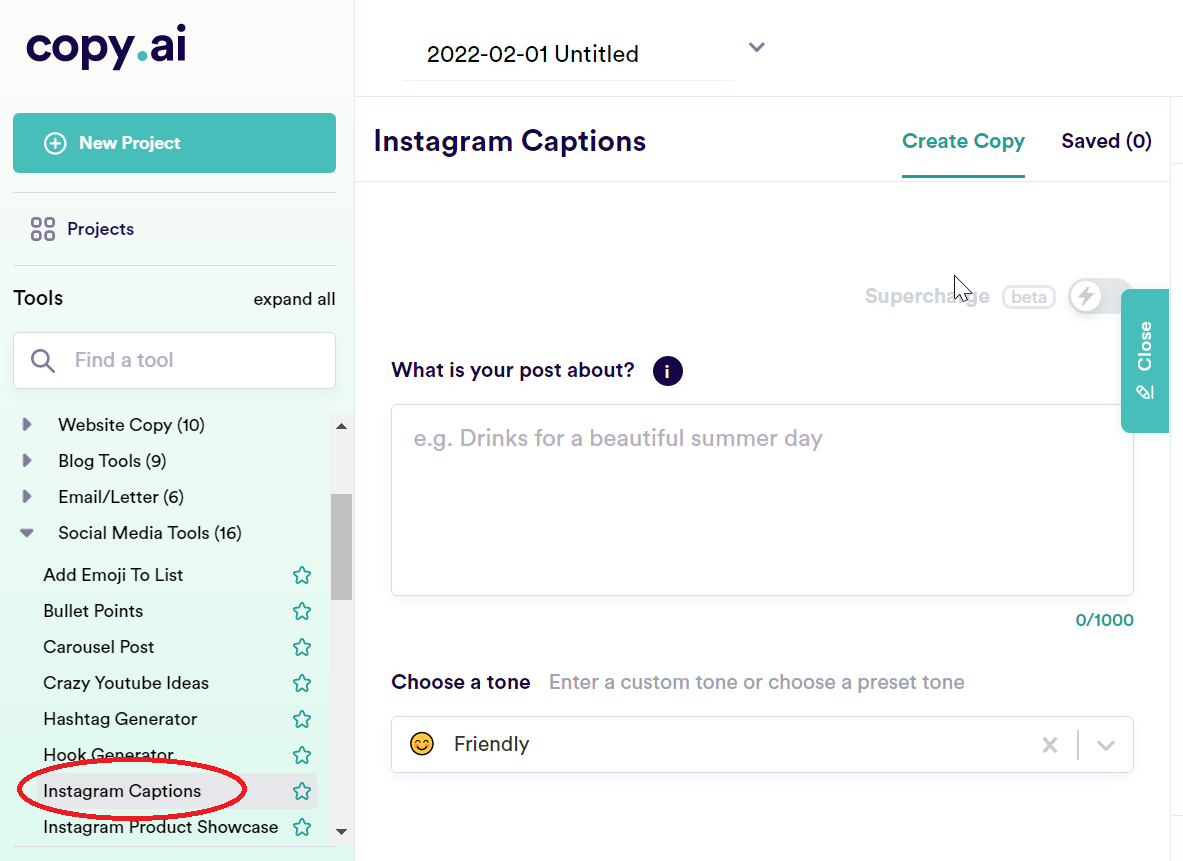Star the Instagram Product Showcase tool
1183x861 pixels.
[302, 827]
